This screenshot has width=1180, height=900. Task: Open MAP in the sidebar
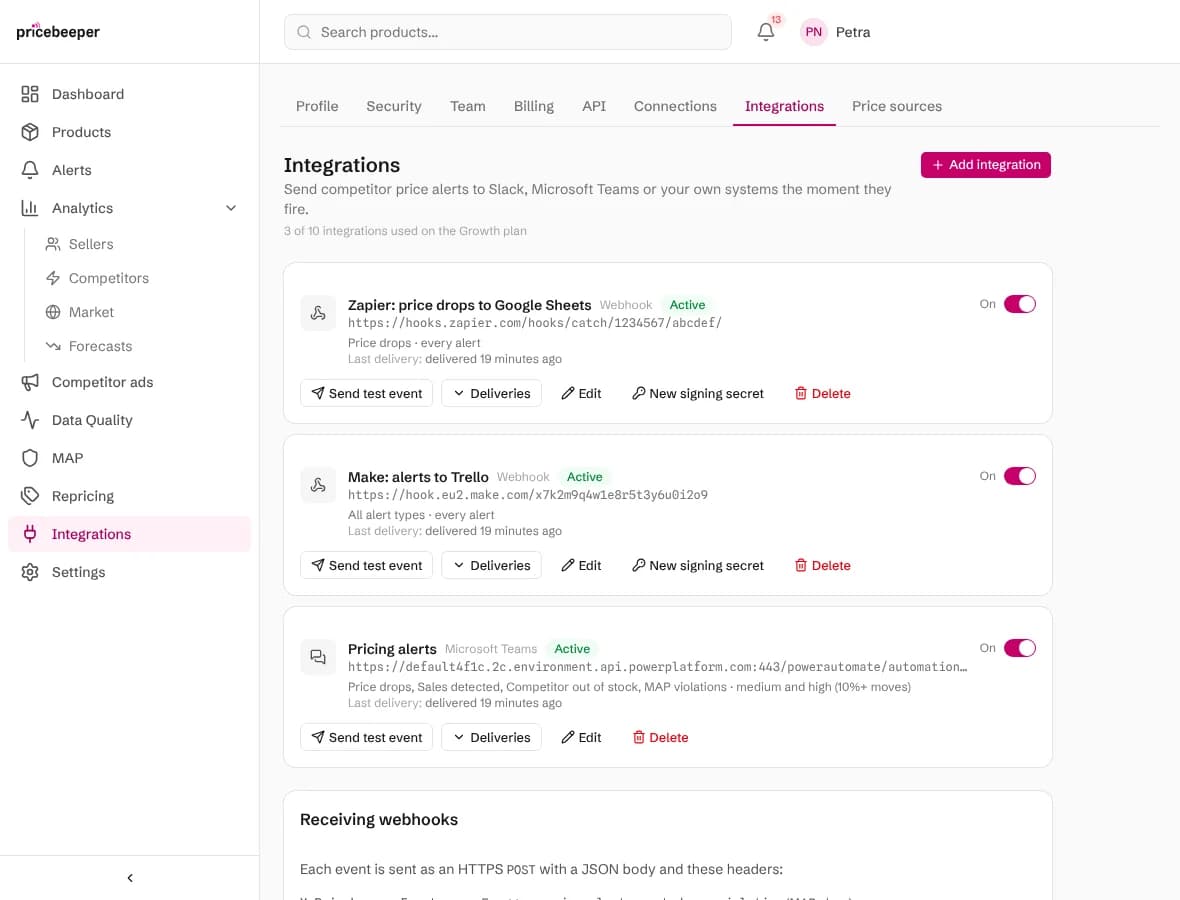(x=129, y=458)
